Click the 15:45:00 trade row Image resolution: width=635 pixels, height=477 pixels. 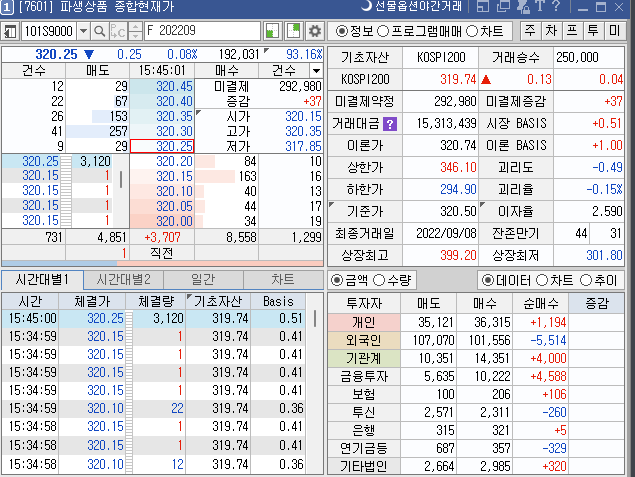(x=153, y=319)
